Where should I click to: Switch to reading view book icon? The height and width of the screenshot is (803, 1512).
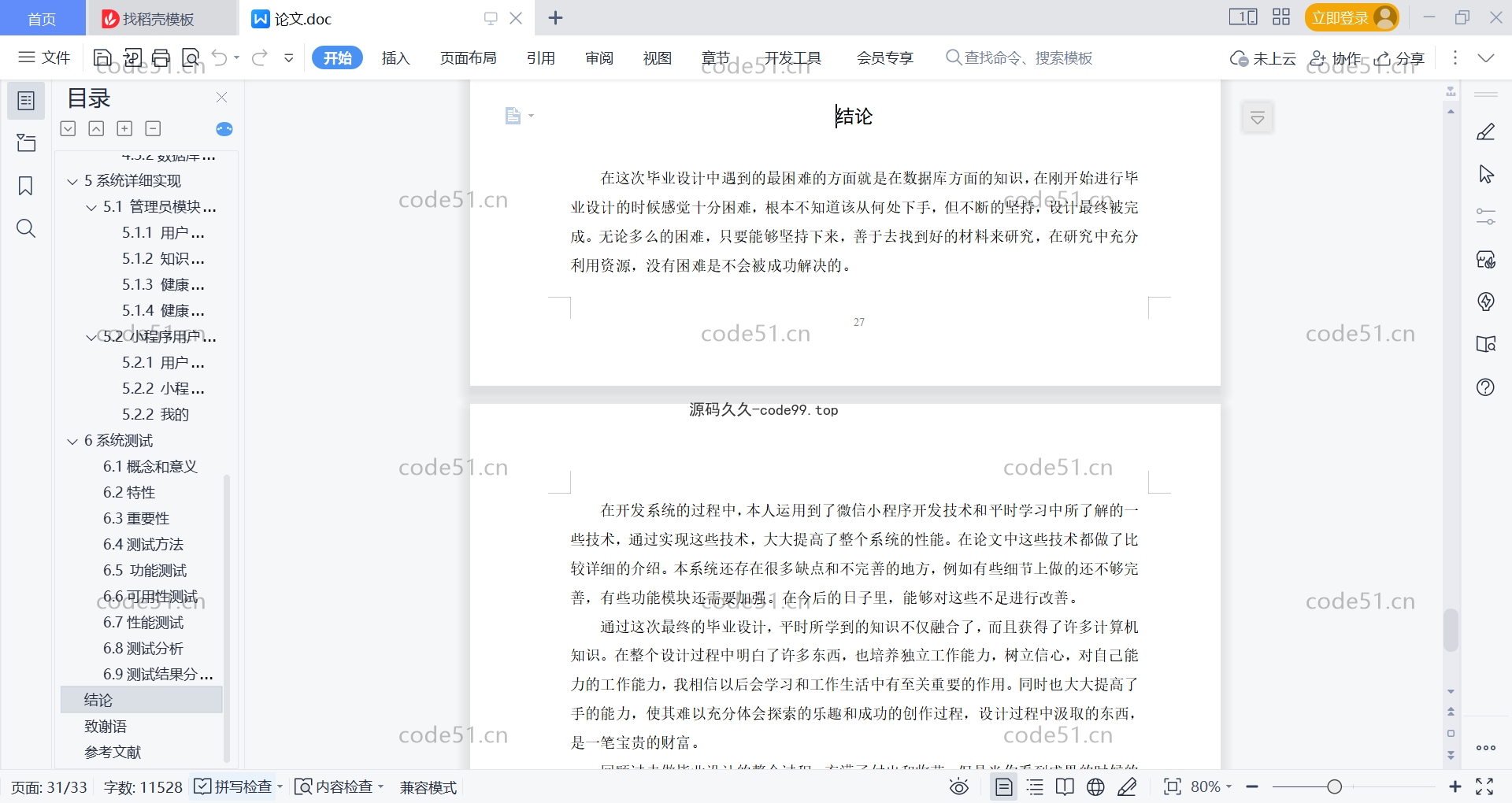click(1065, 786)
